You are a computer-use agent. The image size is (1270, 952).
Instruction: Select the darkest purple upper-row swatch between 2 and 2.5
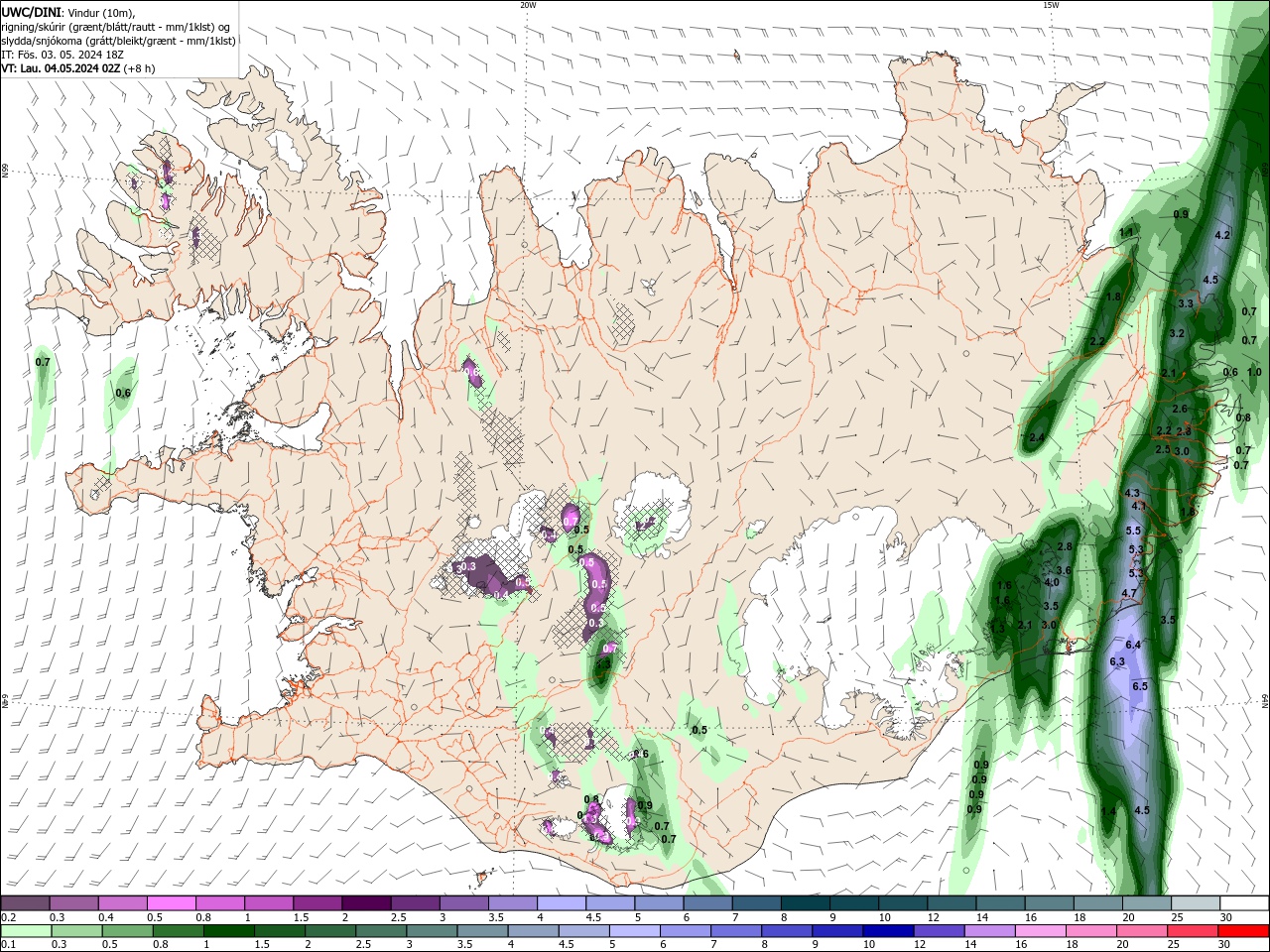pos(365,903)
